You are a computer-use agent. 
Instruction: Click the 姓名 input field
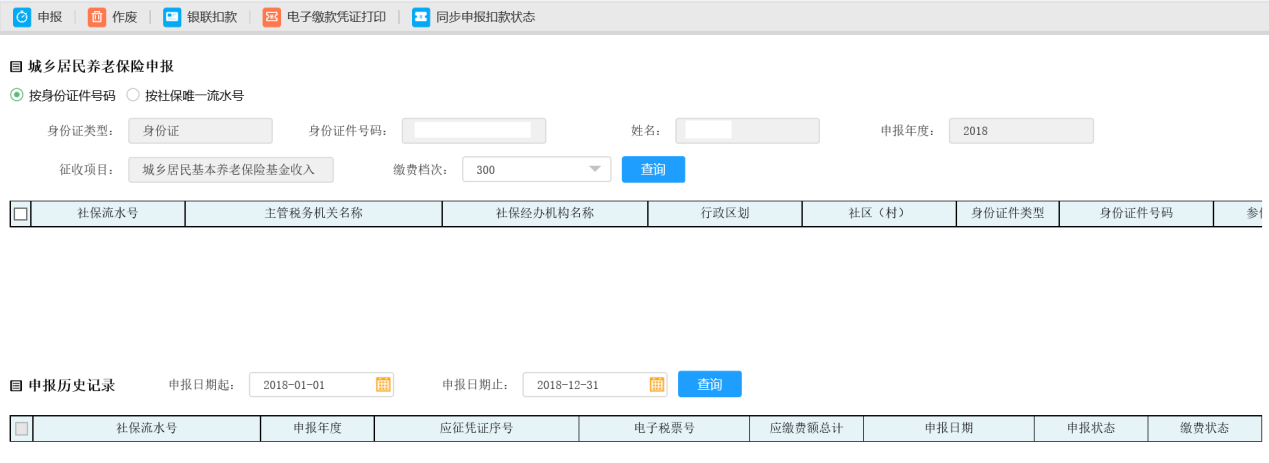click(747, 131)
